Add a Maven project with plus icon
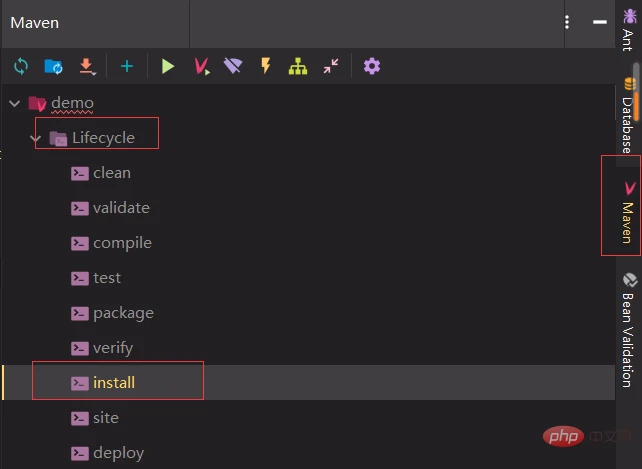 click(127, 66)
